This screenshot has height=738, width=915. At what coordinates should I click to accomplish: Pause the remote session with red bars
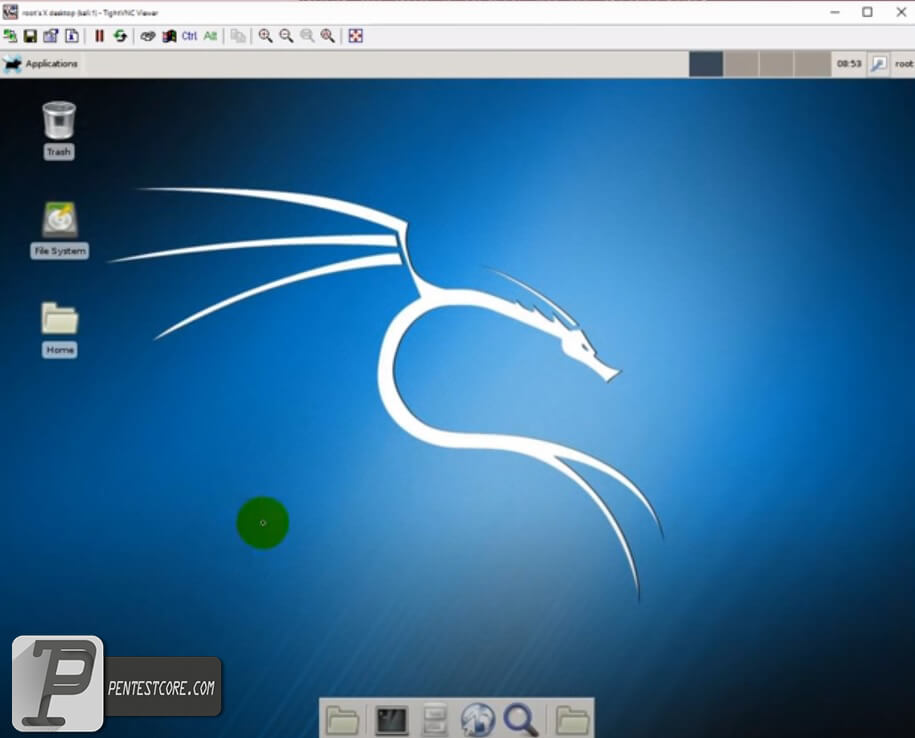(x=99, y=36)
